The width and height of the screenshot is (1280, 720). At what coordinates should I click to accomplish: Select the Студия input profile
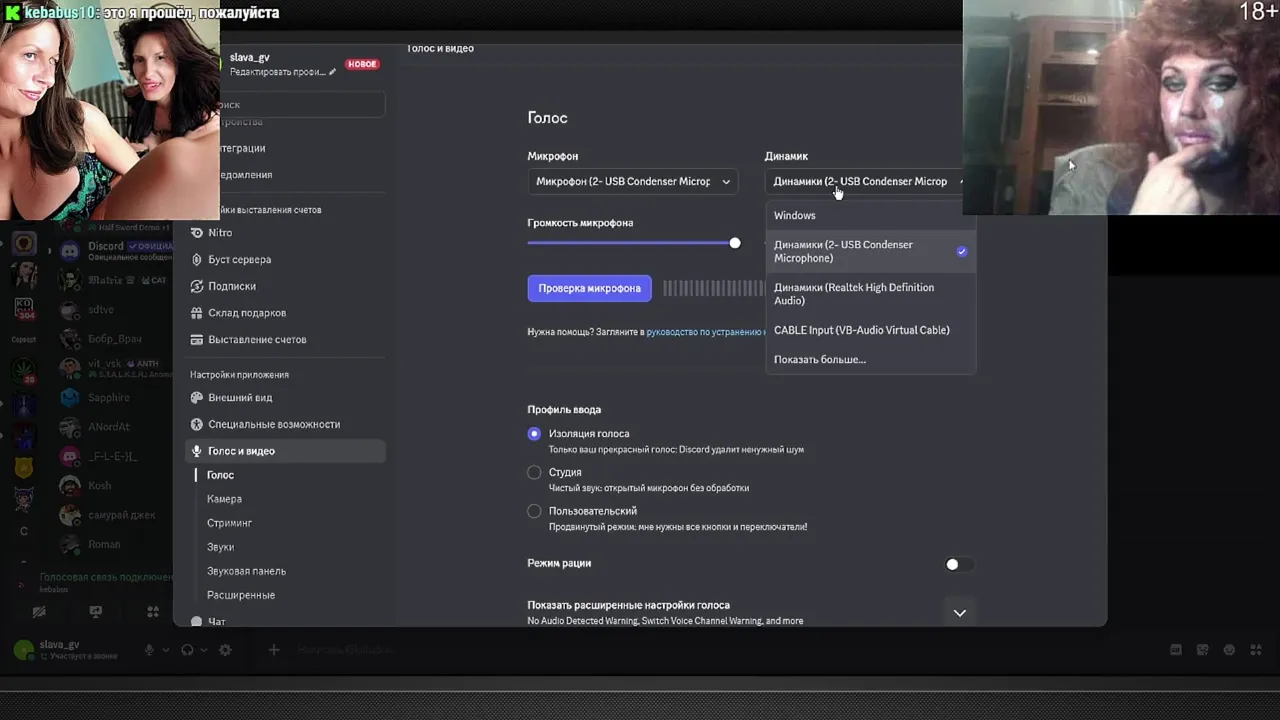(534, 472)
